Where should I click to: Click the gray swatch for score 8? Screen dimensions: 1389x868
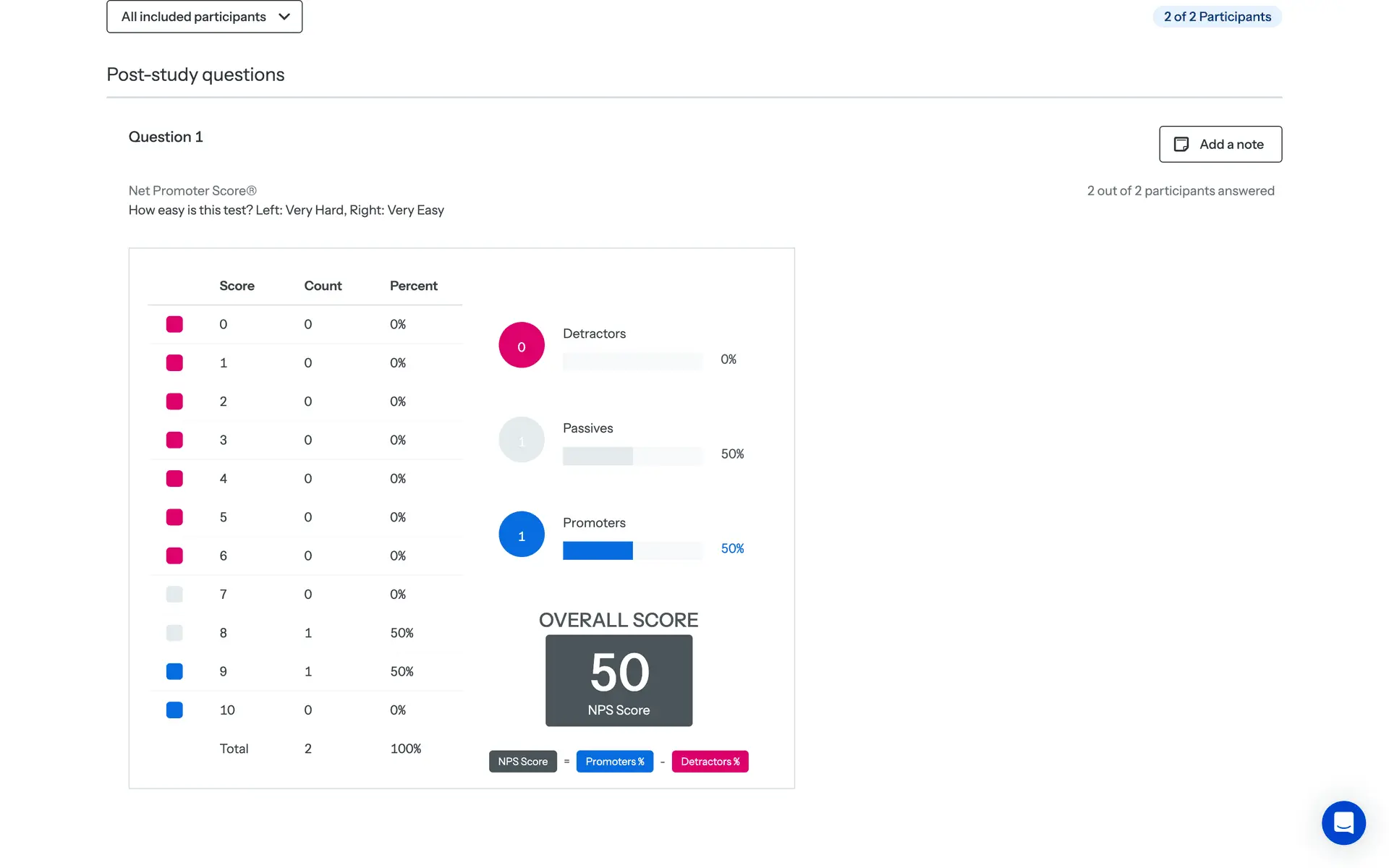(174, 633)
